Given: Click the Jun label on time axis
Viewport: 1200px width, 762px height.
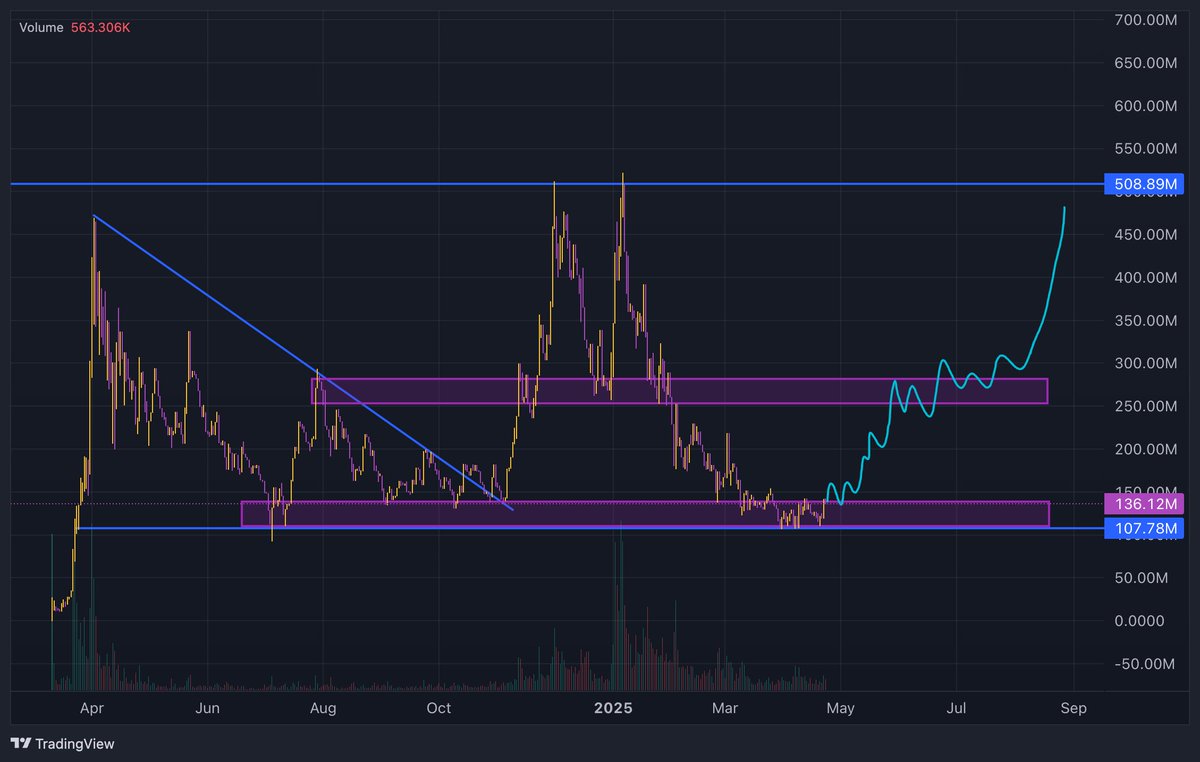Looking at the screenshot, I should [x=207, y=709].
